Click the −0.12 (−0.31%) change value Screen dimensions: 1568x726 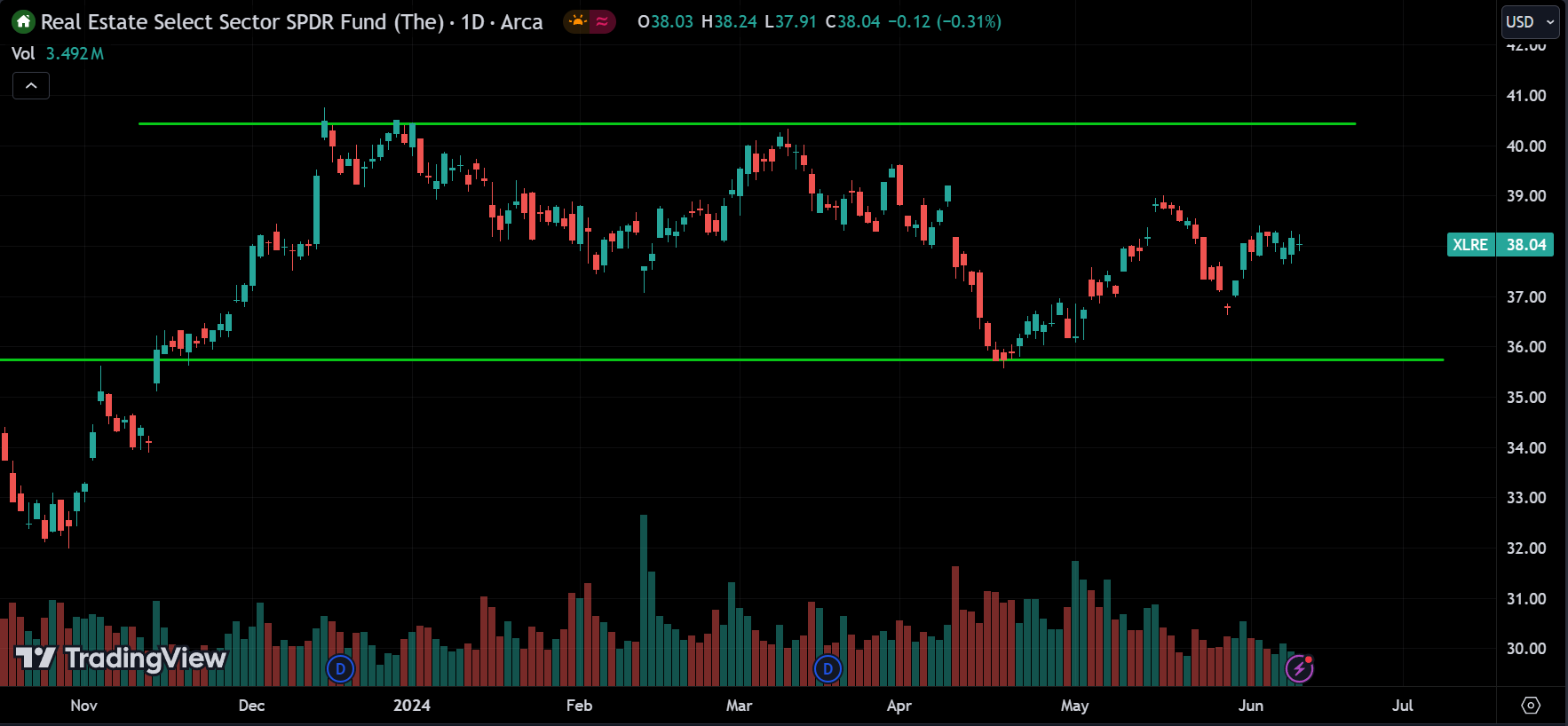(x=945, y=21)
